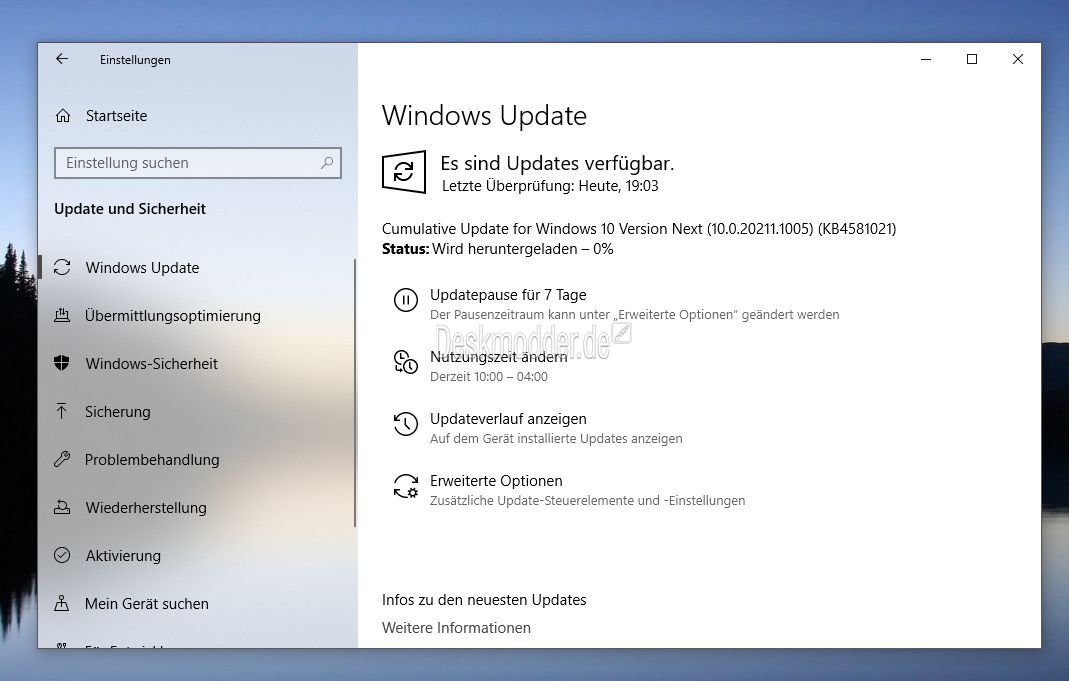Click Infos zu den neuesten Updates heading
The width and height of the screenshot is (1069, 681).
(484, 600)
